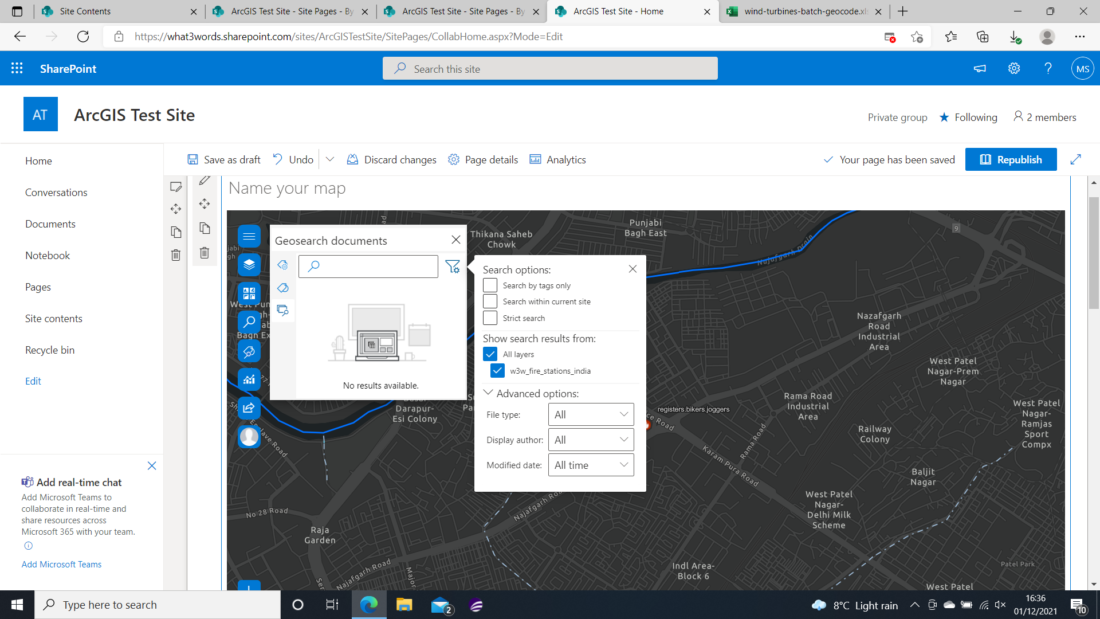
Task: Expand page to full screen arrow icon
Action: (x=1075, y=160)
